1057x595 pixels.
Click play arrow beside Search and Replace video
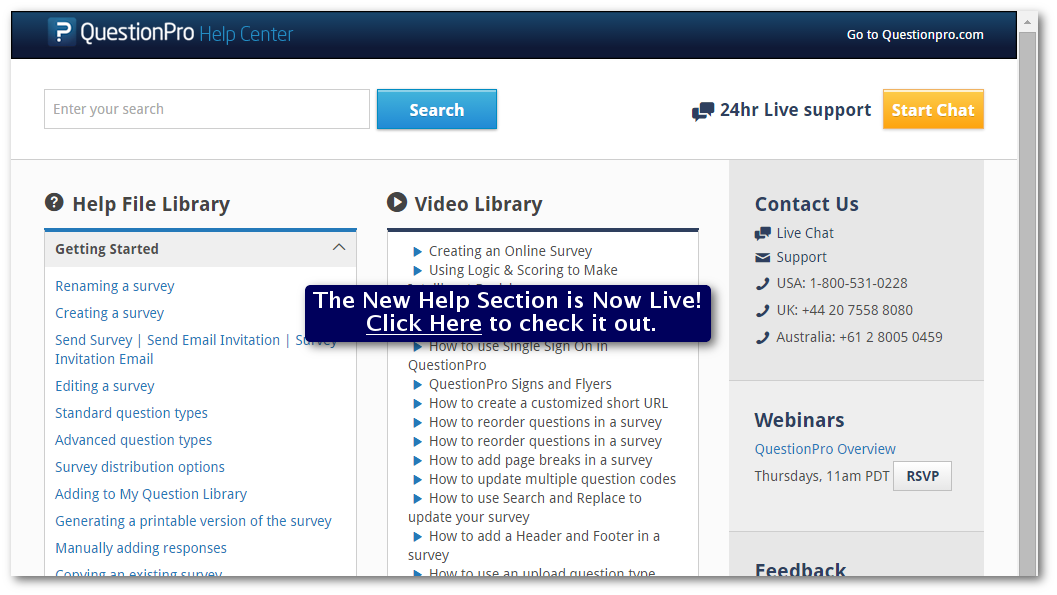click(x=417, y=499)
